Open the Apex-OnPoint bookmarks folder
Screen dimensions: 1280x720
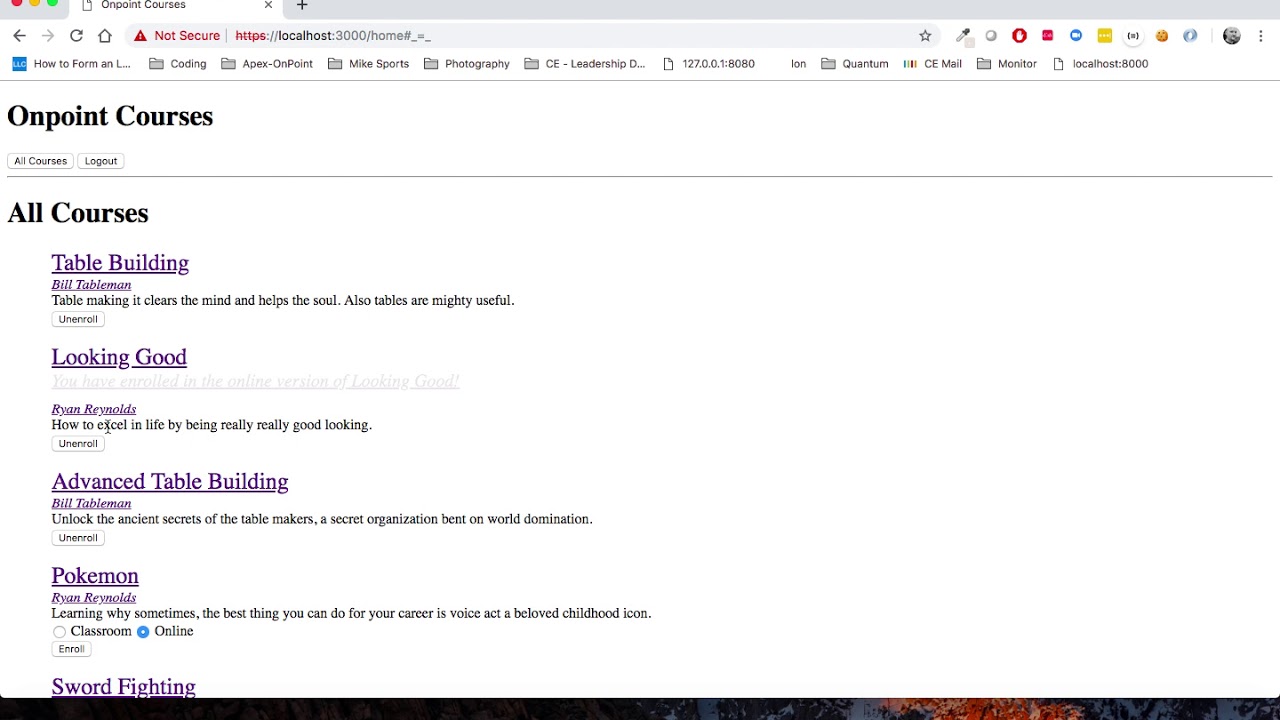click(x=266, y=64)
